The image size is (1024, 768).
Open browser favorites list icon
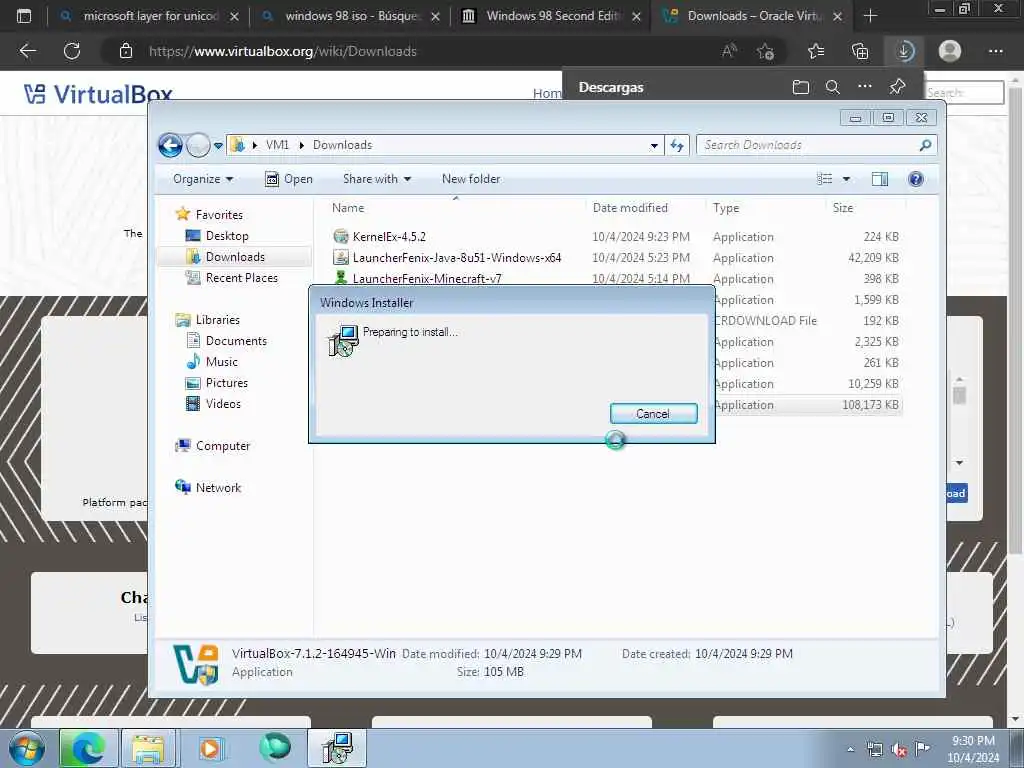click(816, 51)
